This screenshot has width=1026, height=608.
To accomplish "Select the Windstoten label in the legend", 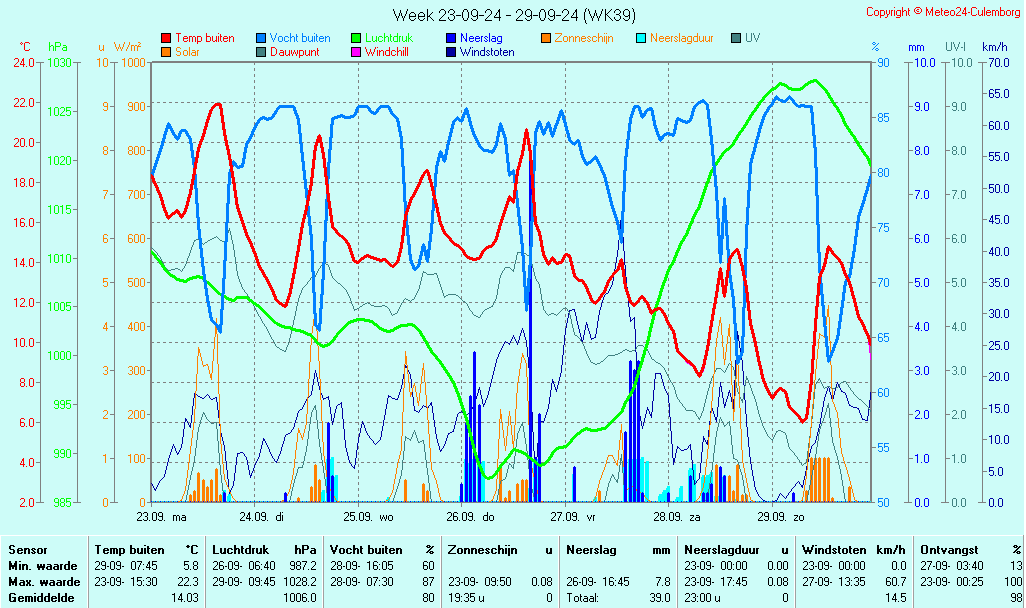I will pyautogui.click(x=487, y=52).
